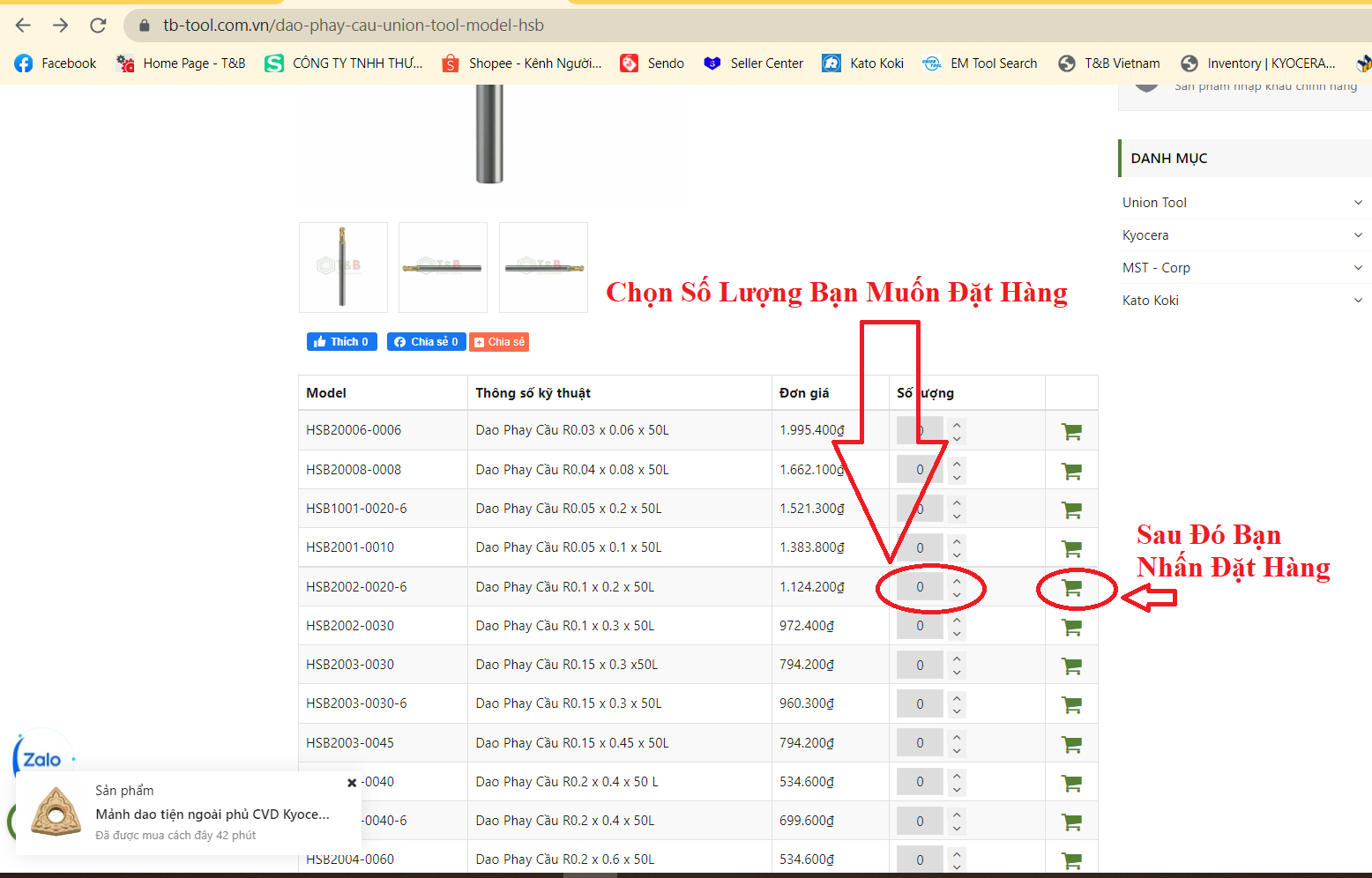Viewport: 1372px width, 878px height.
Task: Open T&B Vietnam bookmark
Action: click(x=1109, y=63)
